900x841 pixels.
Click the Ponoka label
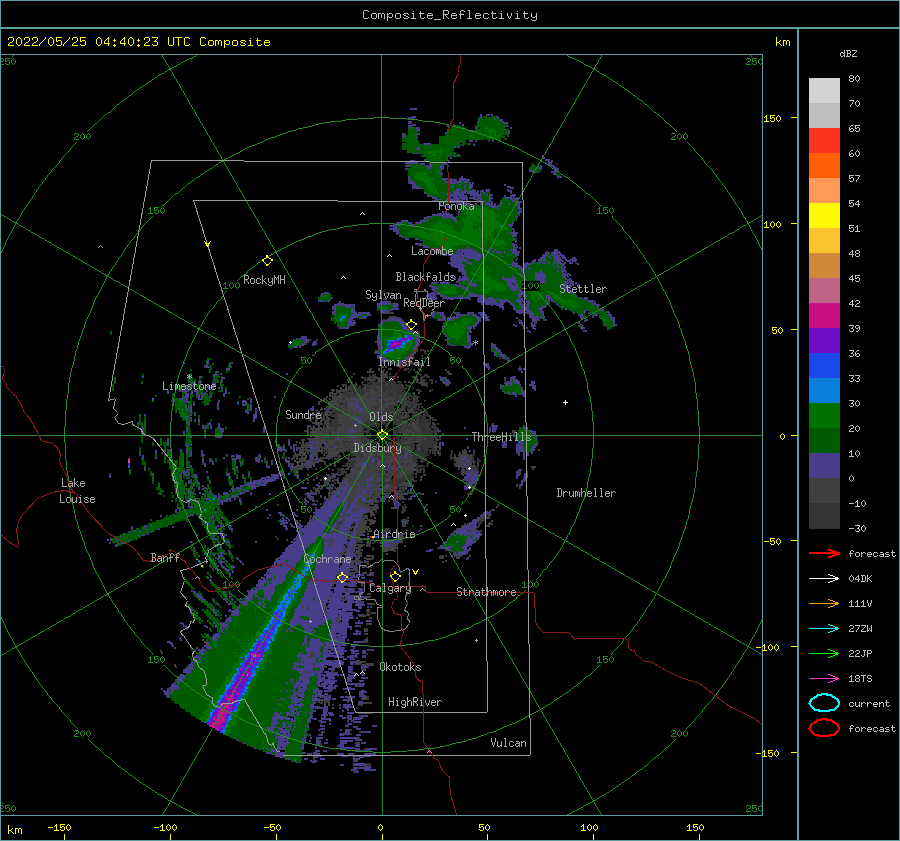[x=456, y=206]
